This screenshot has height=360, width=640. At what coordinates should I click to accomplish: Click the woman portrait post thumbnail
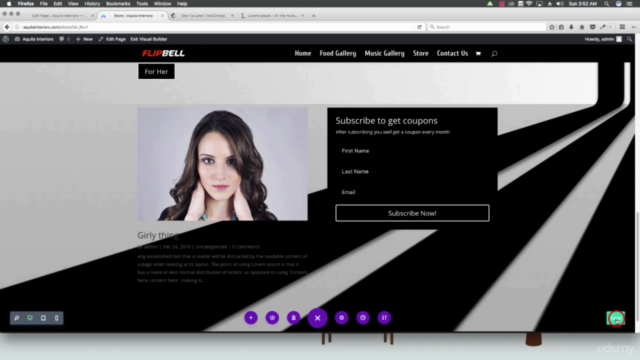[x=222, y=164]
